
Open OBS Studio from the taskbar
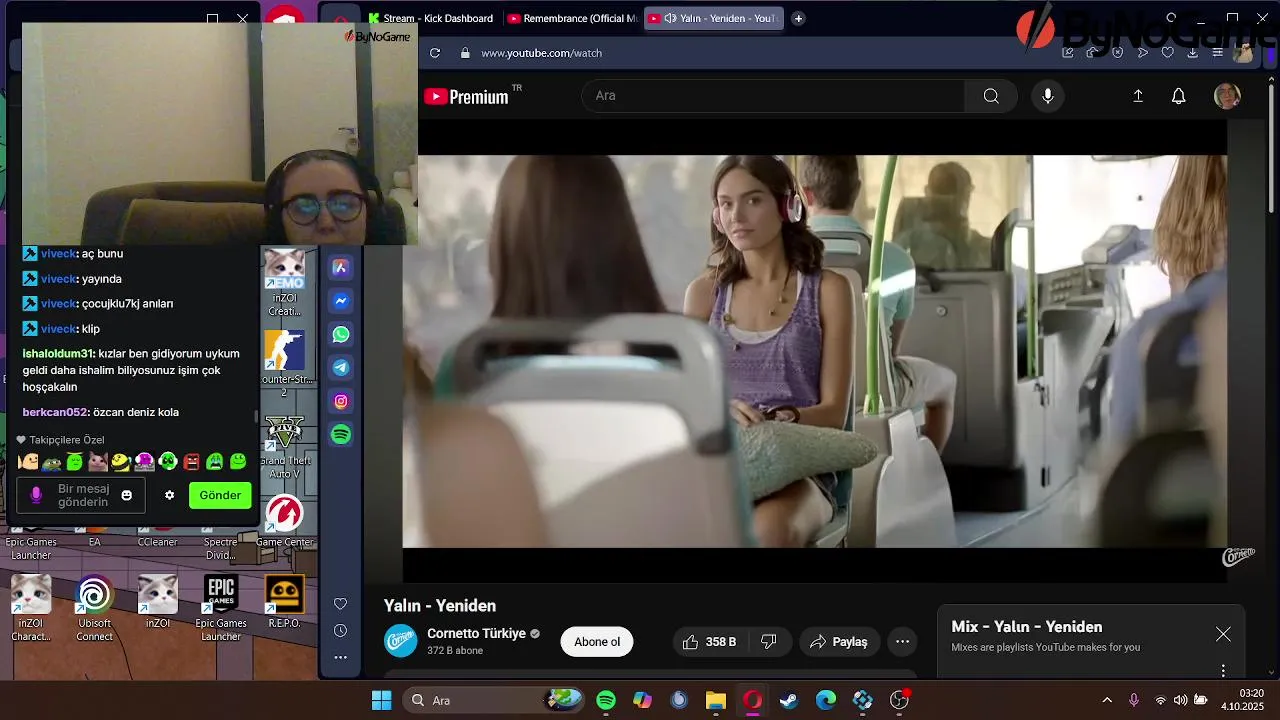[x=899, y=700]
